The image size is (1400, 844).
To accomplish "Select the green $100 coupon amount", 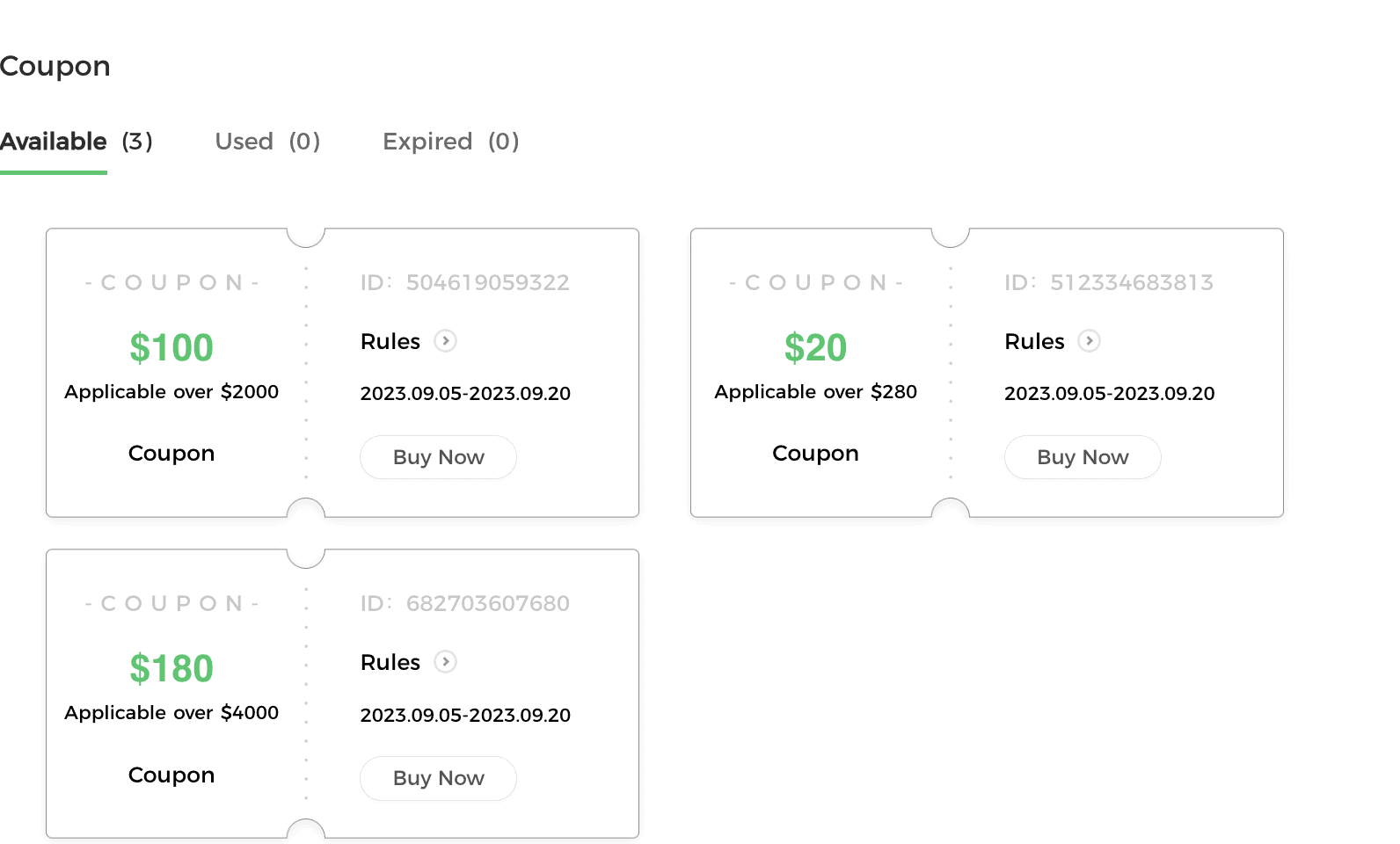I will 171,347.
